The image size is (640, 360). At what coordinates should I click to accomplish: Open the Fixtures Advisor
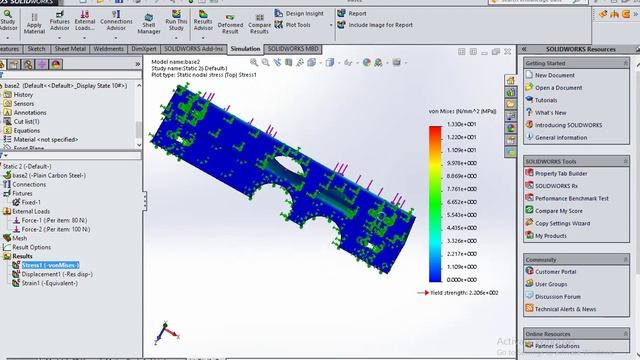point(60,21)
